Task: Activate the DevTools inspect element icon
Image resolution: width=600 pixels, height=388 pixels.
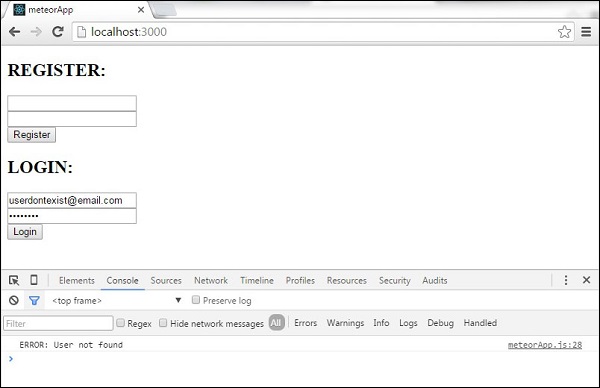Action: (14, 280)
